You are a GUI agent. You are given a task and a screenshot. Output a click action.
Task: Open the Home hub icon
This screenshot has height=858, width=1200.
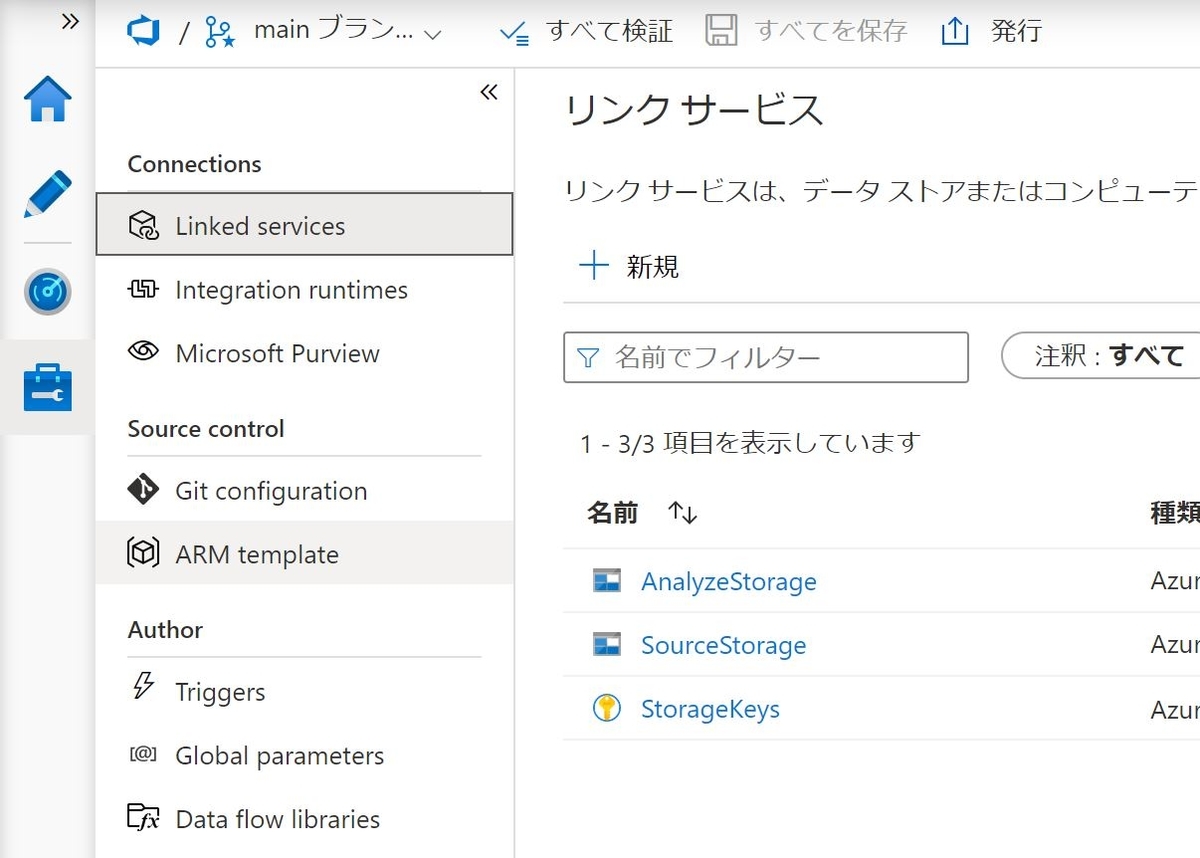click(48, 100)
